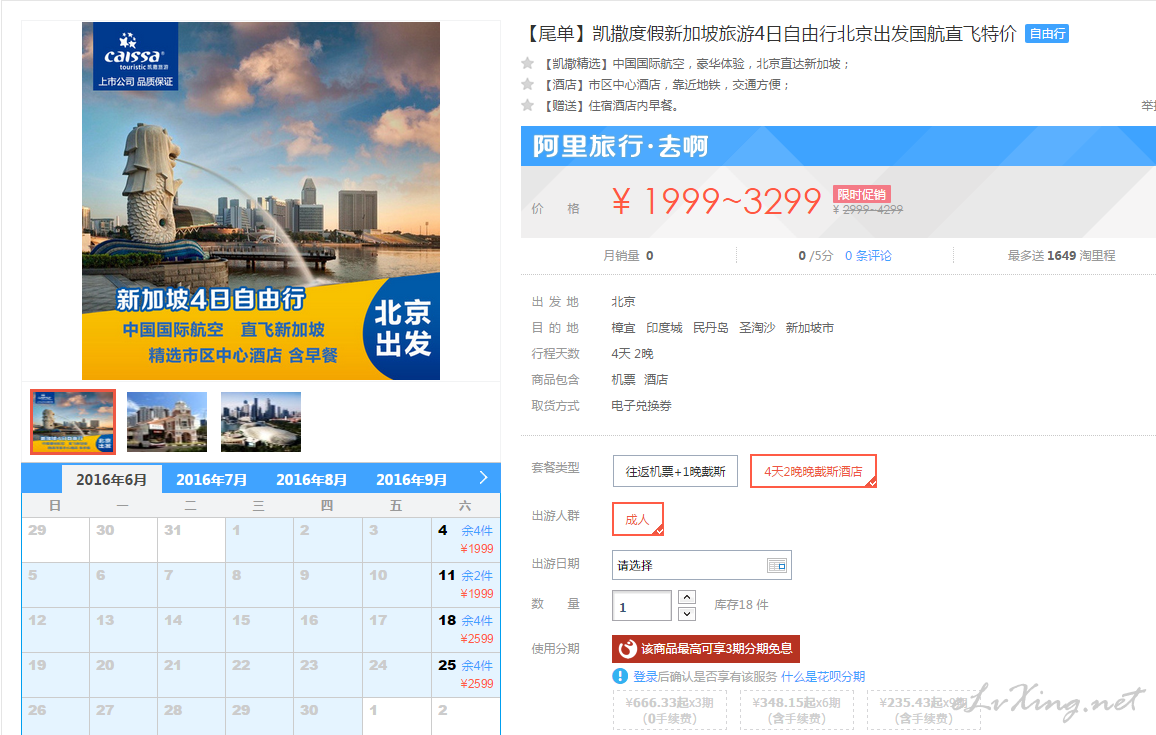Screen dimensions: 1156x735
Task: Click destination 圣淘沙
Action: tap(757, 328)
